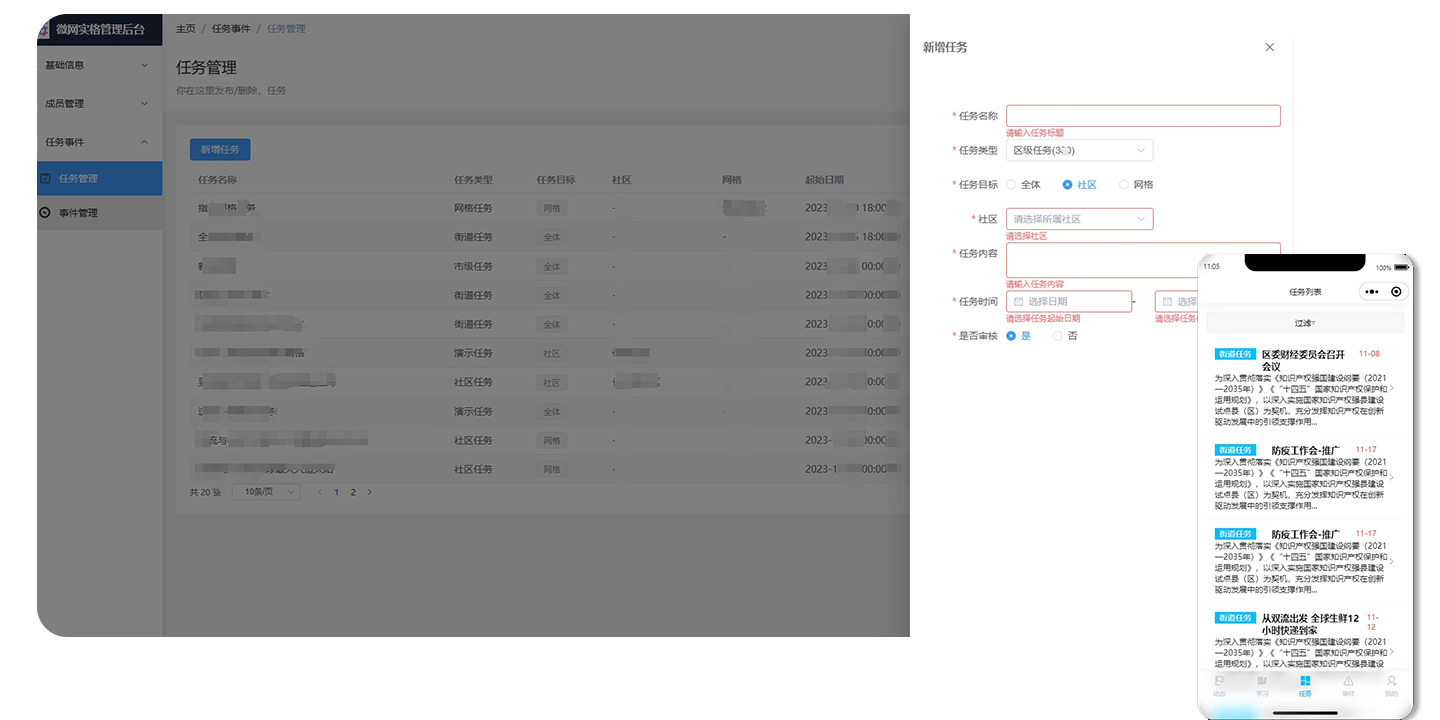This screenshot has width=1440, height=720.
Task: Choose 否 for 是否审核
Action: coord(1058,336)
